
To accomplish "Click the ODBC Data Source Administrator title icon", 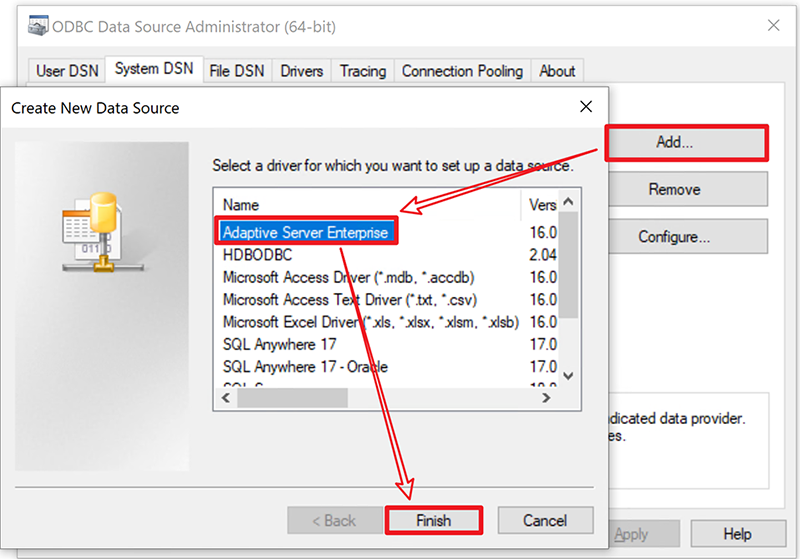I will tap(38, 25).
